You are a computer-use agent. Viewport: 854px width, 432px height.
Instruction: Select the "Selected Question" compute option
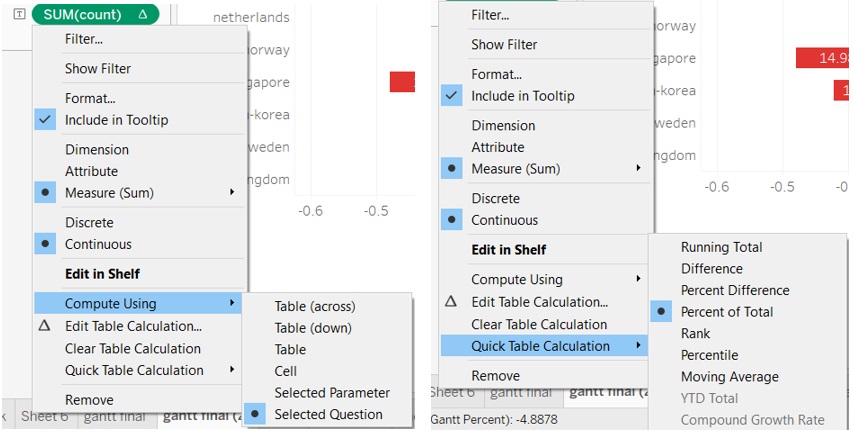point(328,414)
